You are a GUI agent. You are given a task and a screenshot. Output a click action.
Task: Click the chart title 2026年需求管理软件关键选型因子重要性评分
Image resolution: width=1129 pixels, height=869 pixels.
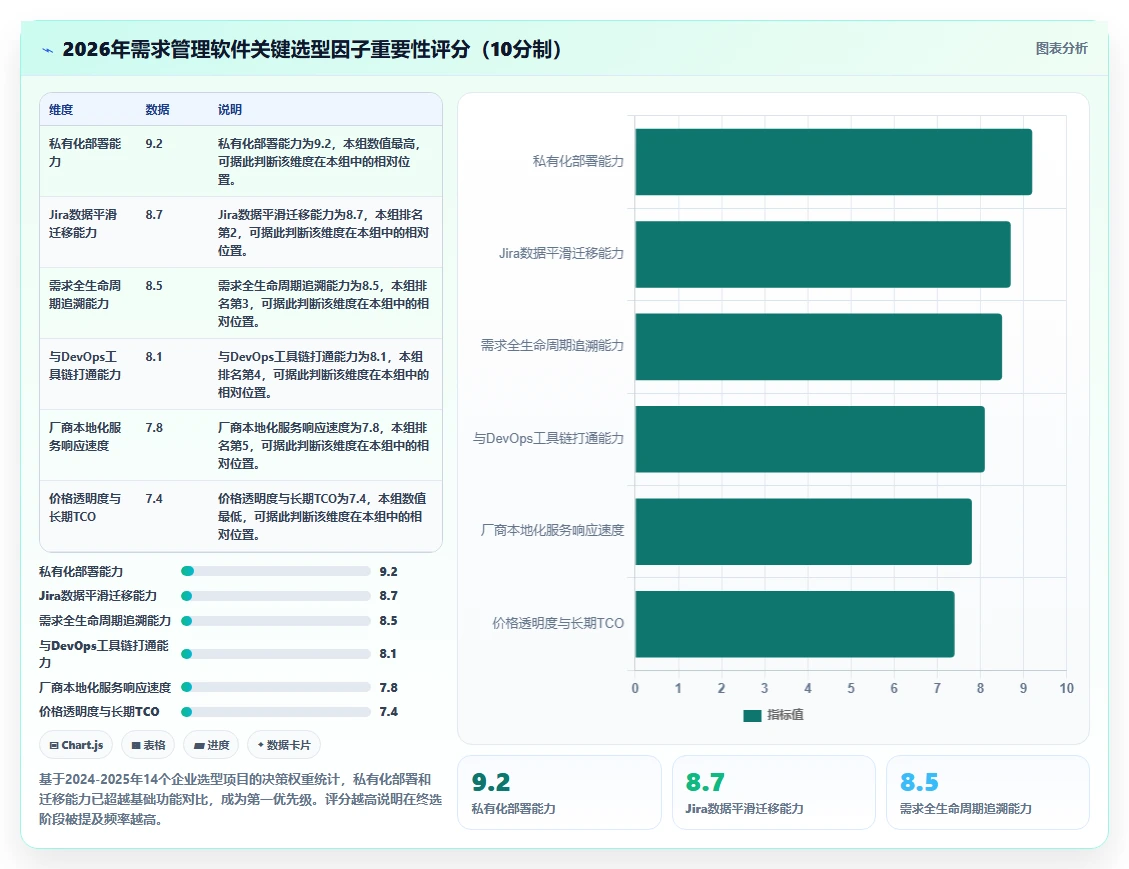click(312, 50)
